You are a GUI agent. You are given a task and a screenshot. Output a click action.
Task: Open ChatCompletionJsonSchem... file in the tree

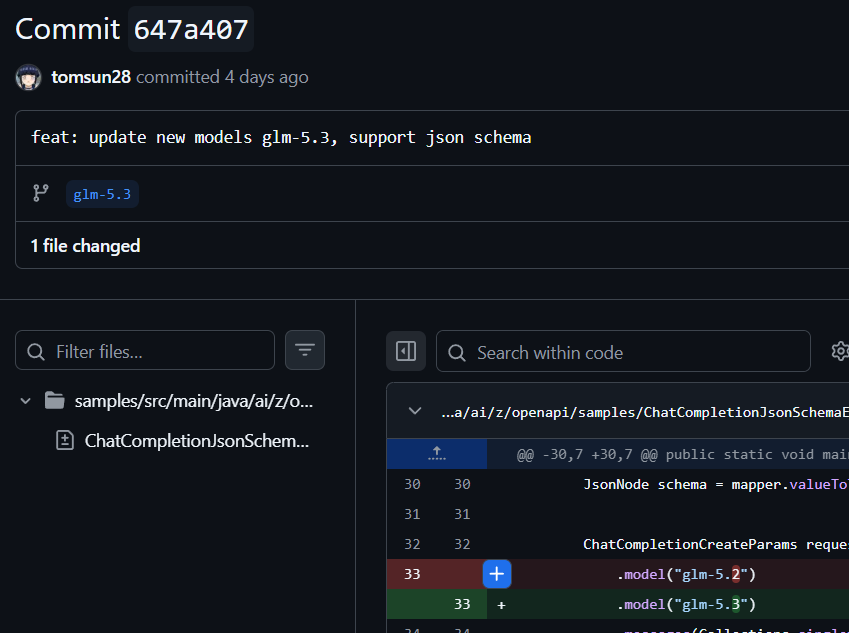pyautogui.click(x=197, y=441)
